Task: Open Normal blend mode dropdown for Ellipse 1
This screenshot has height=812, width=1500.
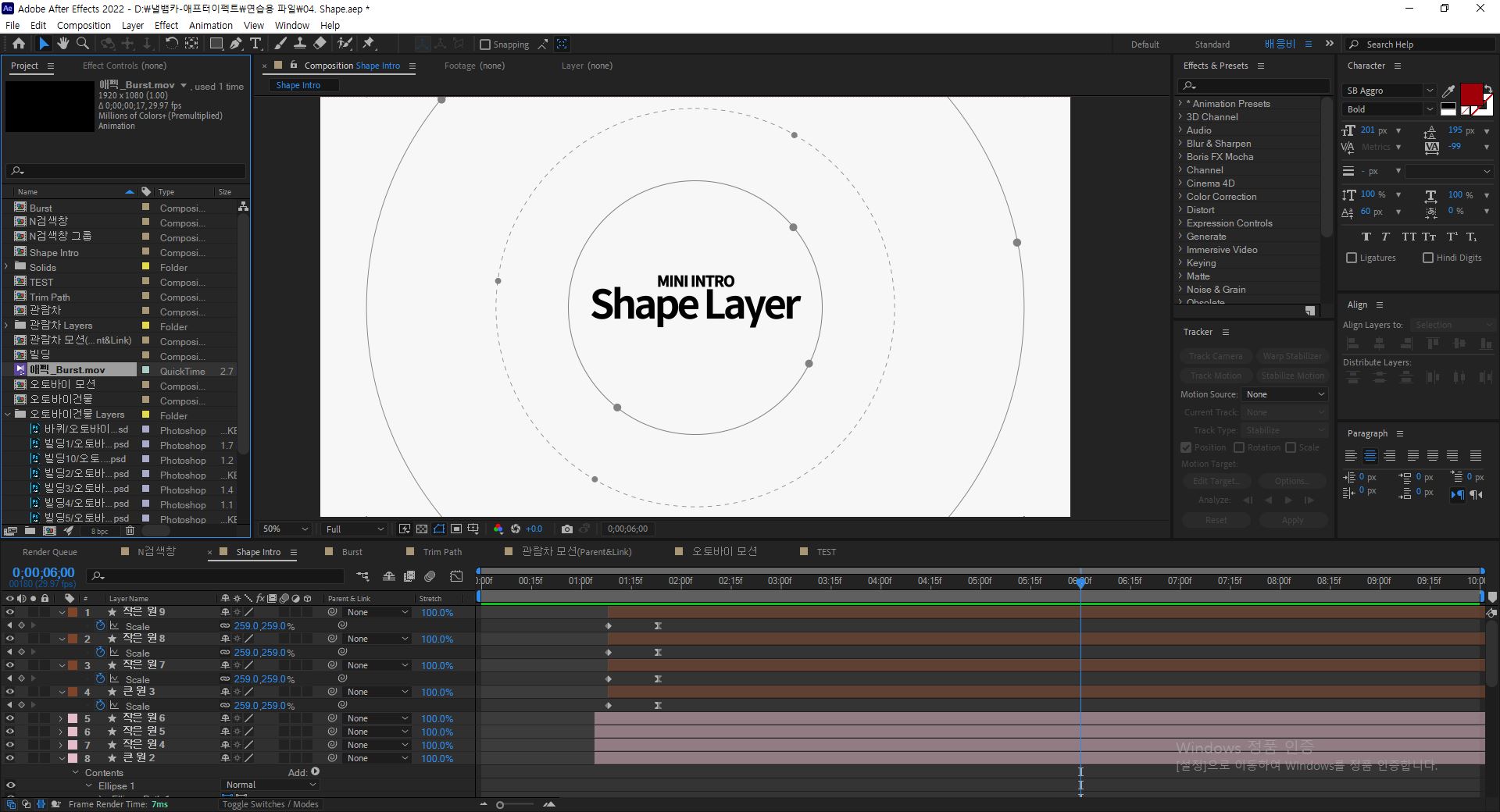Action: 270,785
